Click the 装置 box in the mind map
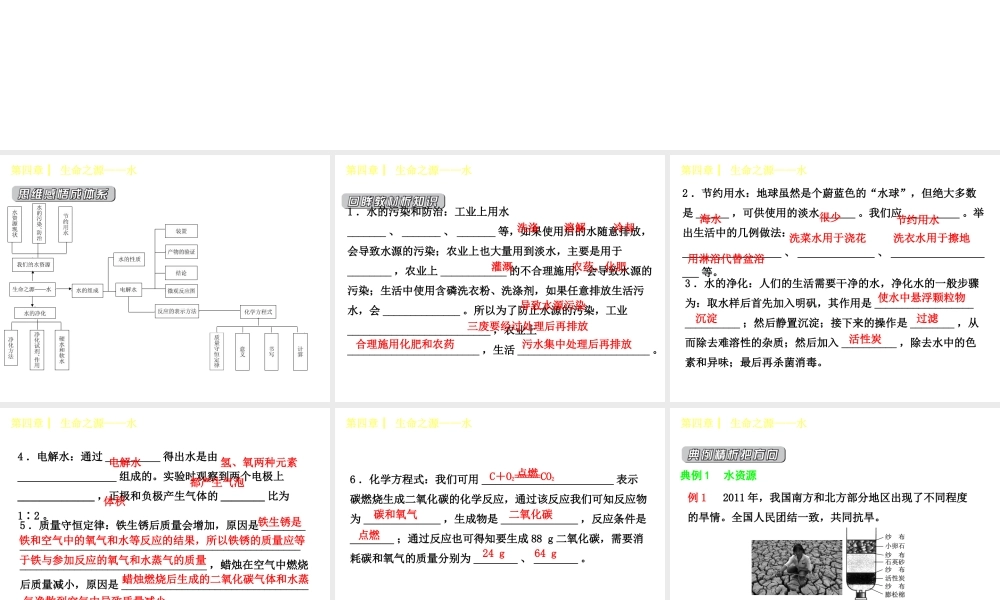The height and width of the screenshot is (600, 1000). pyautogui.click(x=181, y=231)
